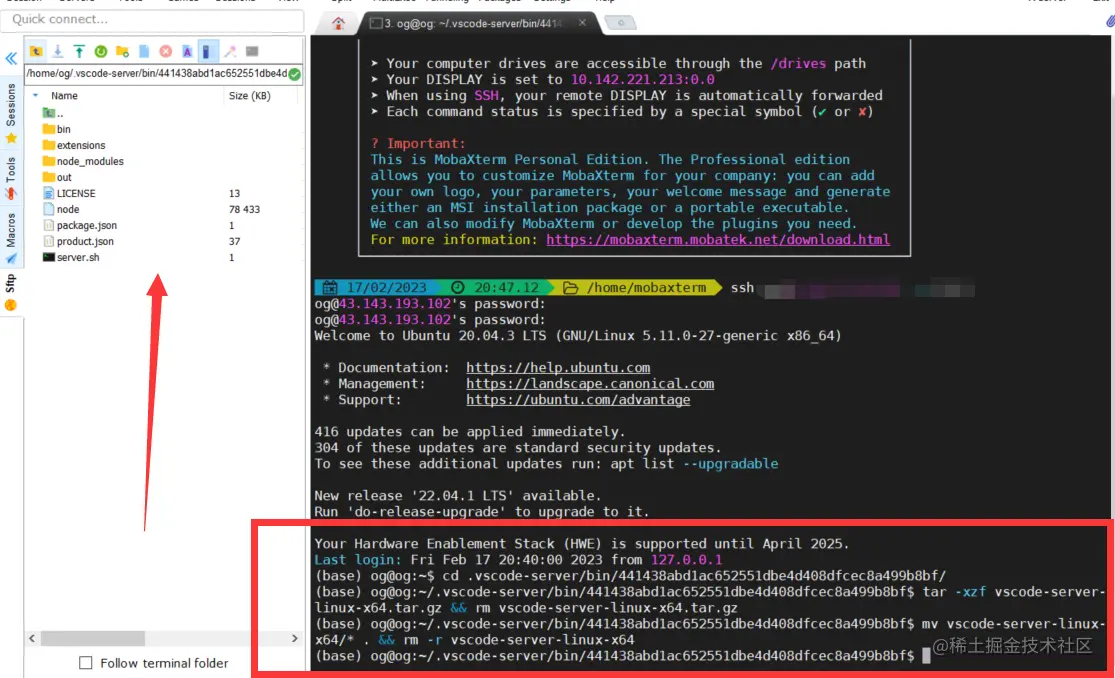Click the sort arrow in Name header

click(x=36, y=95)
